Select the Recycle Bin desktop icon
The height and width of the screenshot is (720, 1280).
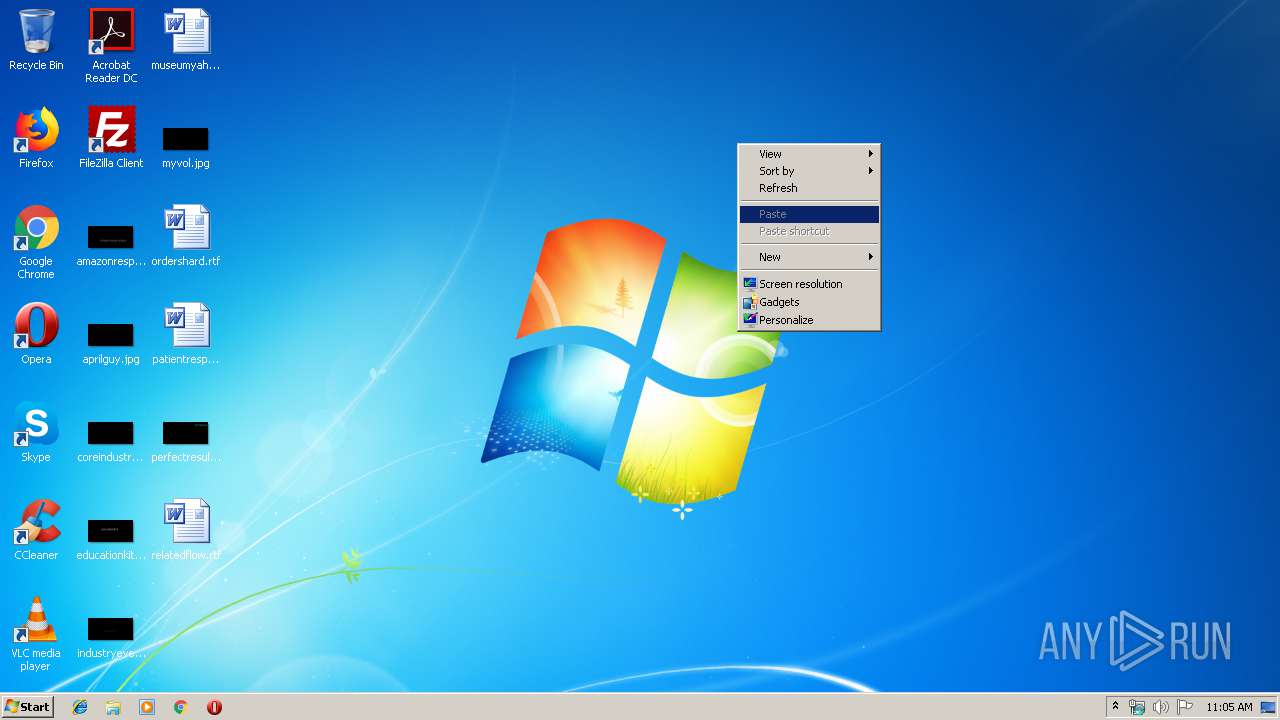(x=36, y=40)
